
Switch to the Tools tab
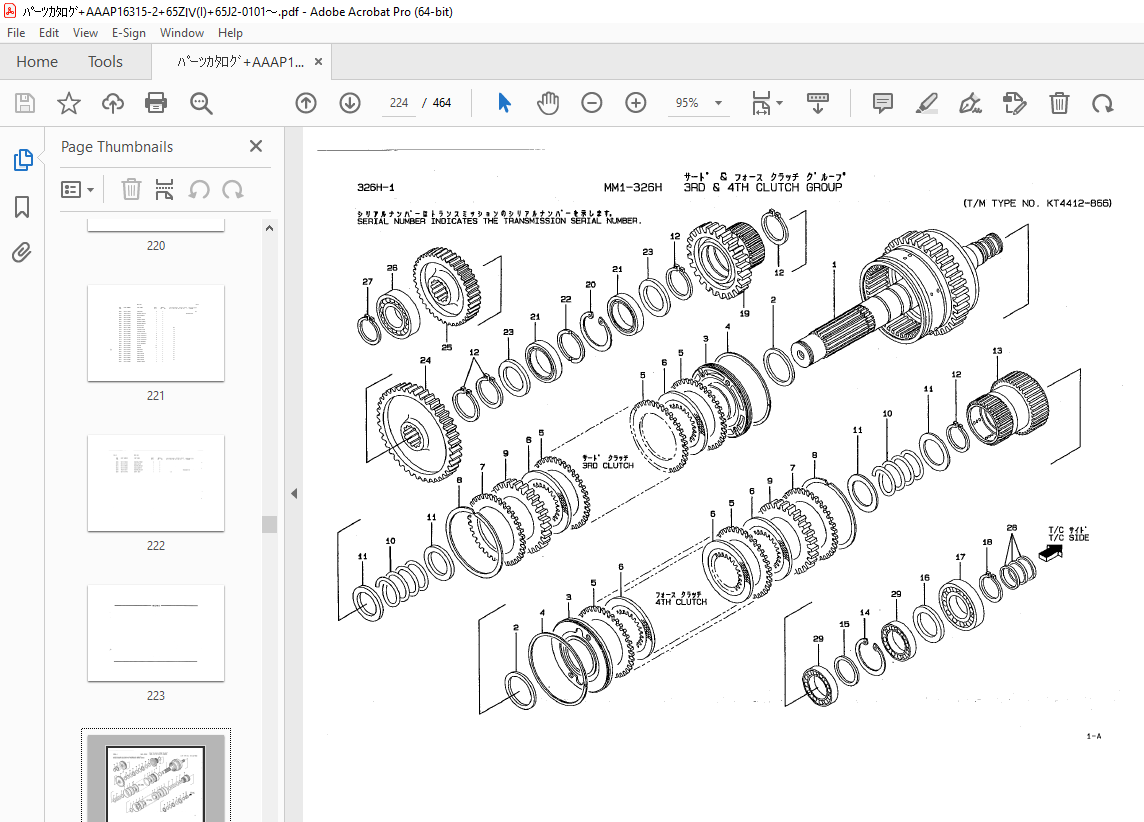coord(105,62)
